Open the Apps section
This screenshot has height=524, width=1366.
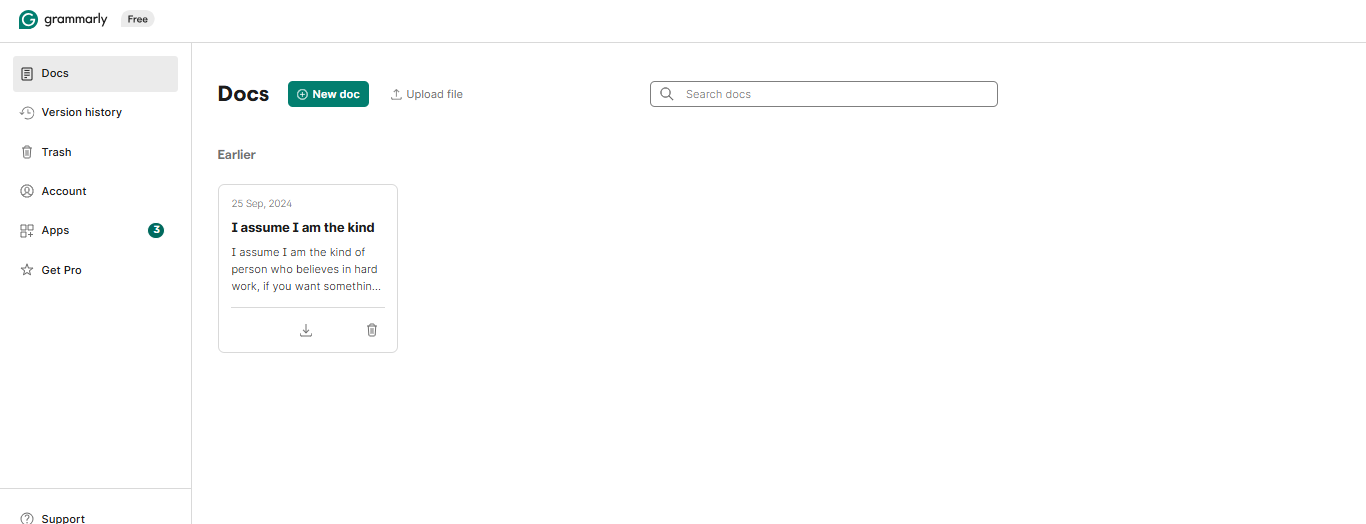(x=95, y=230)
